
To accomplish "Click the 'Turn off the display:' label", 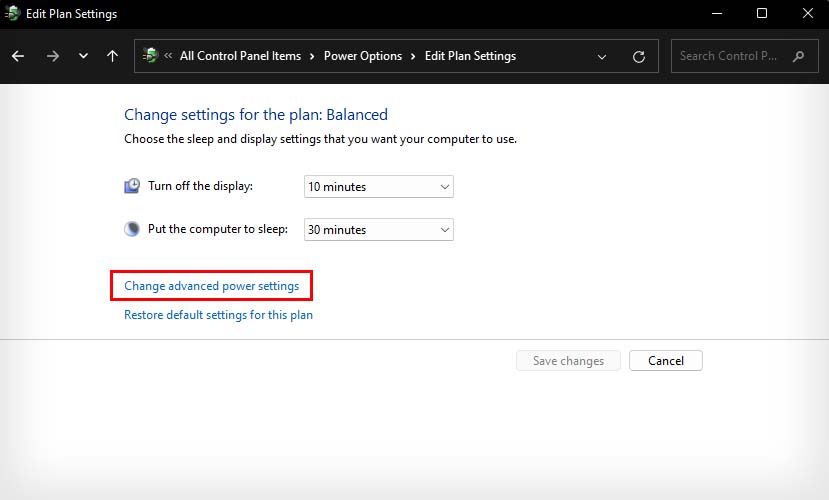I will [x=200, y=186].
